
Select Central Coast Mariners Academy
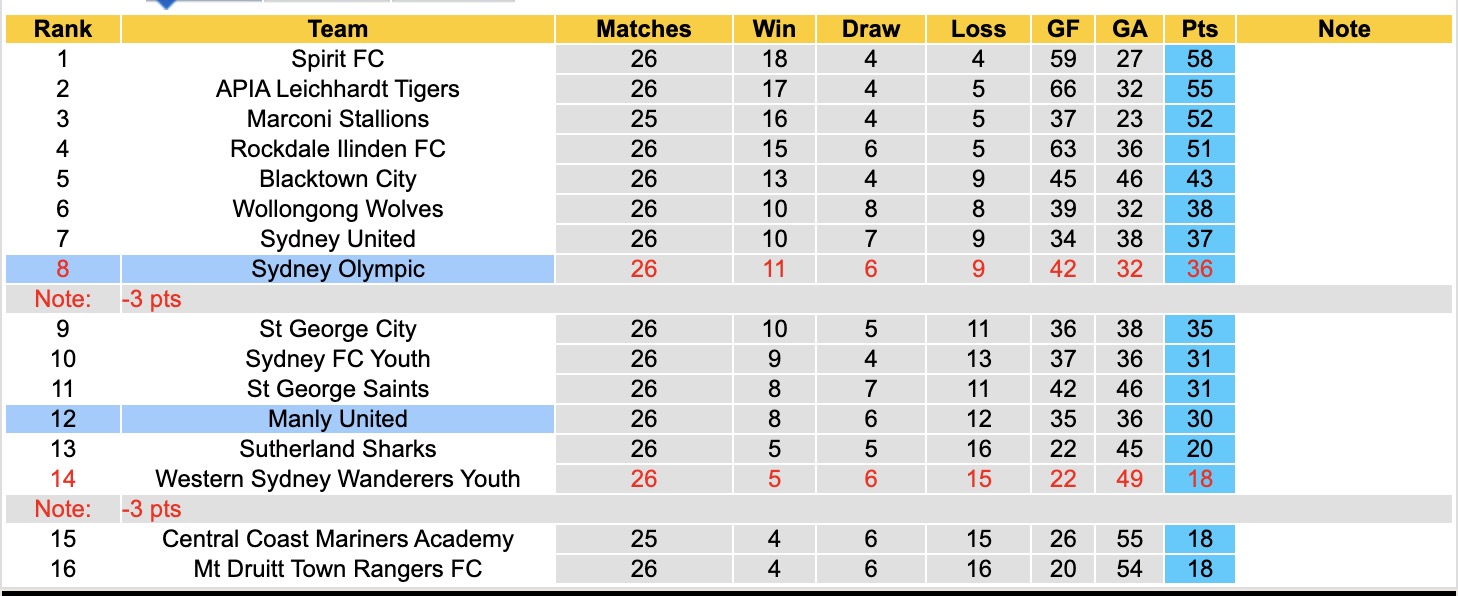click(338, 539)
